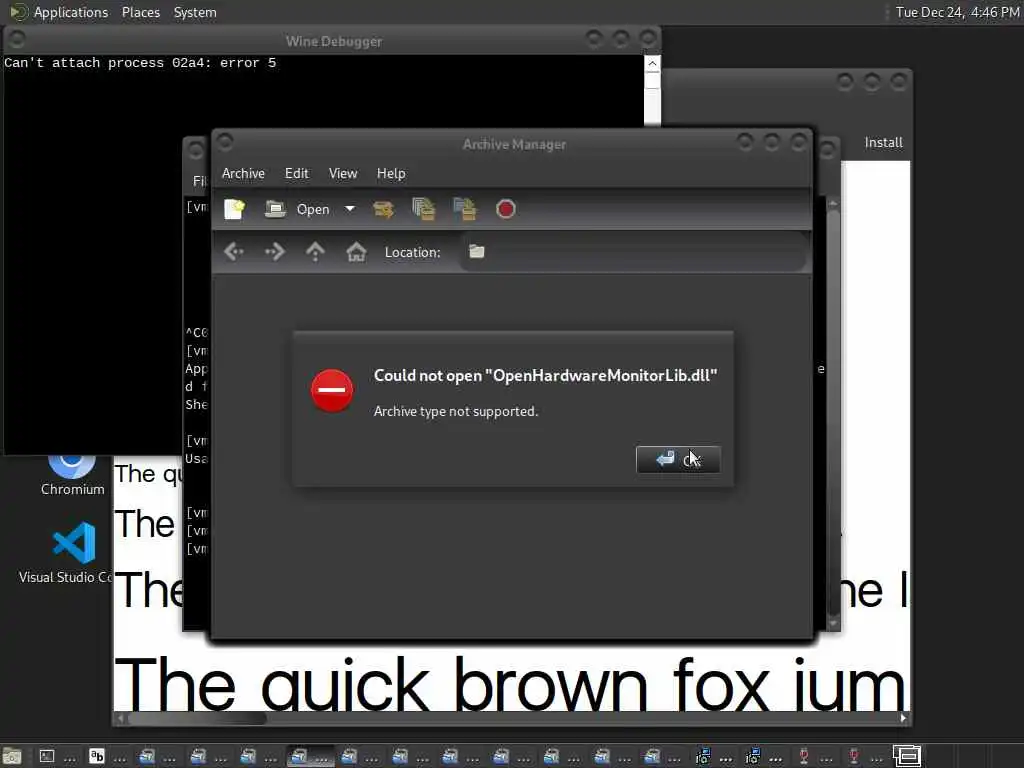This screenshot has height=768, width=1024.
Task: Click the clock showing Tue Dec 24
Action: (x=957, y=12)
